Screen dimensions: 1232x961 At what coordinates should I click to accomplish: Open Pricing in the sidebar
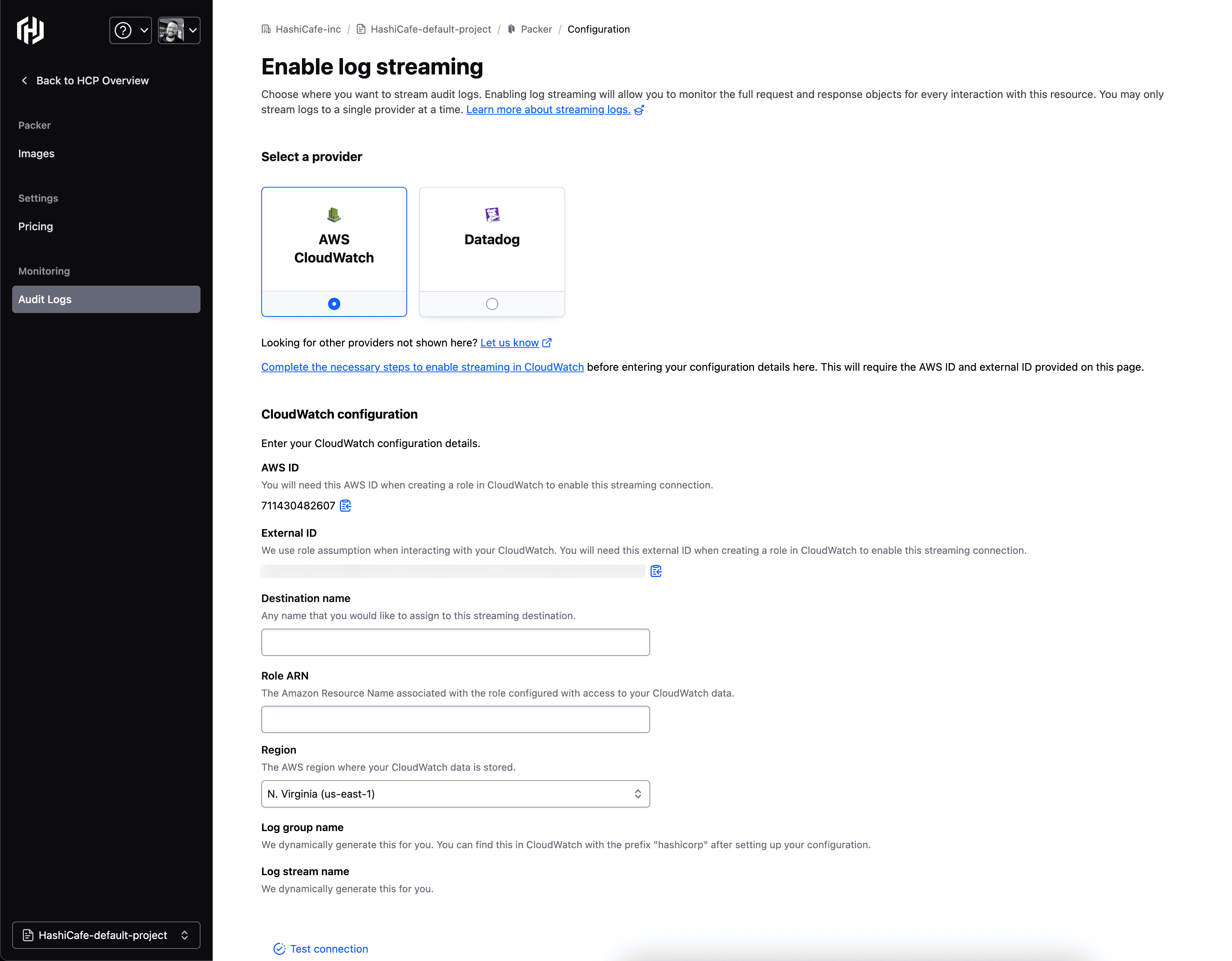pyautogui.click(x=36, y=226)
